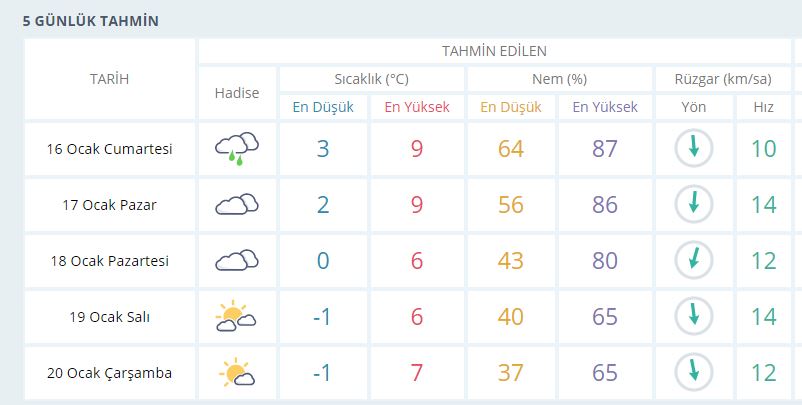Screen dimensions: 802x405
Task: Click the wind speed value for 19 Ocak
Action: tap(763, 317)
